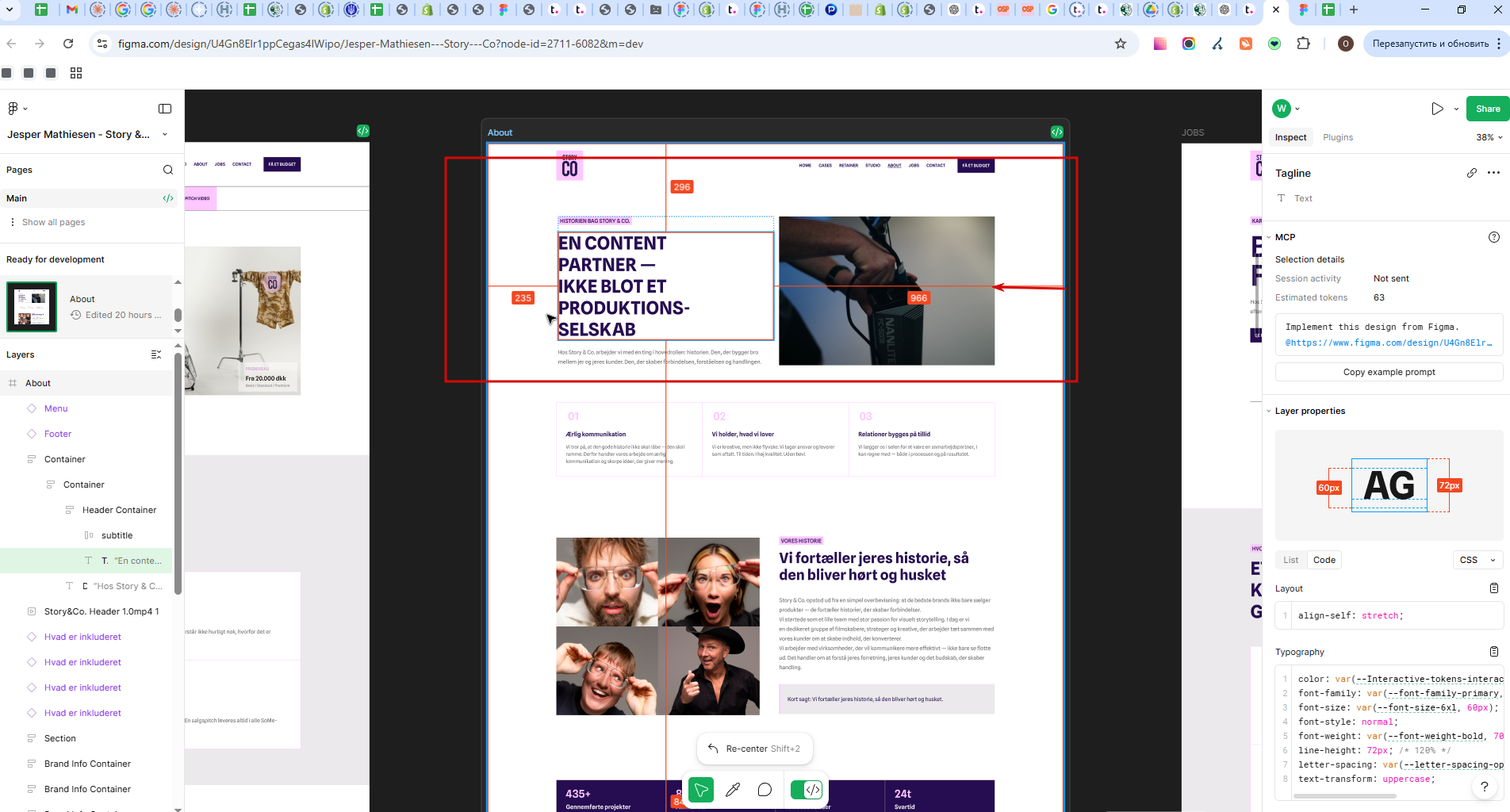This screenshot has width=1510, height=812.
Task: Open a new browser tab
Action: click(1354, 10)
